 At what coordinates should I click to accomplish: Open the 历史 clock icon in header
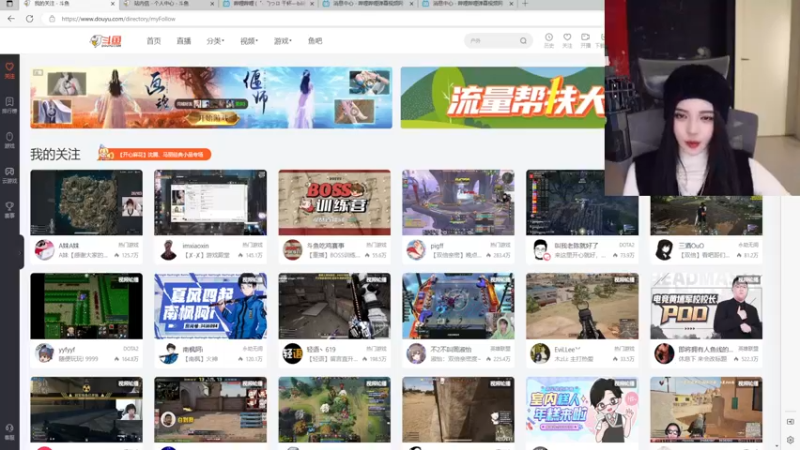coord(548,40)
